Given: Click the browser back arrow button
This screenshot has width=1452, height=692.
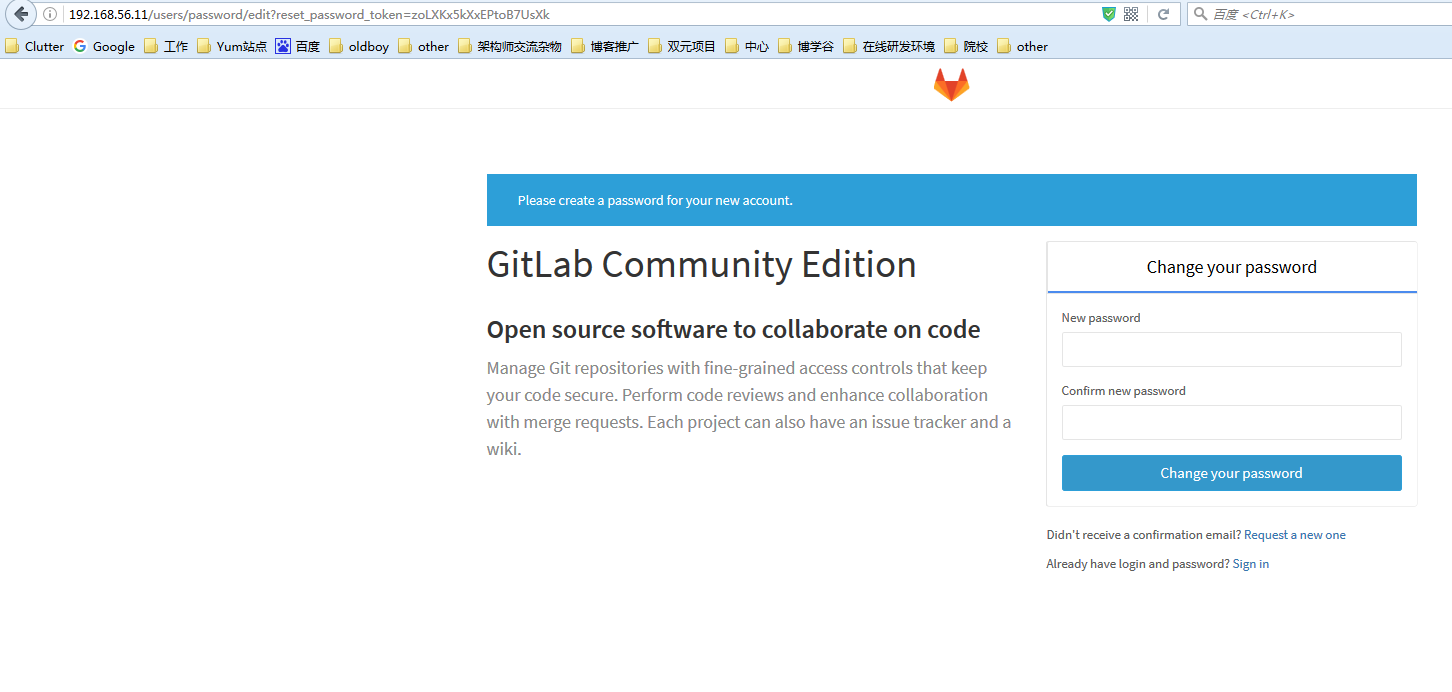Looking at the screenshot, I should click(21, 14).
